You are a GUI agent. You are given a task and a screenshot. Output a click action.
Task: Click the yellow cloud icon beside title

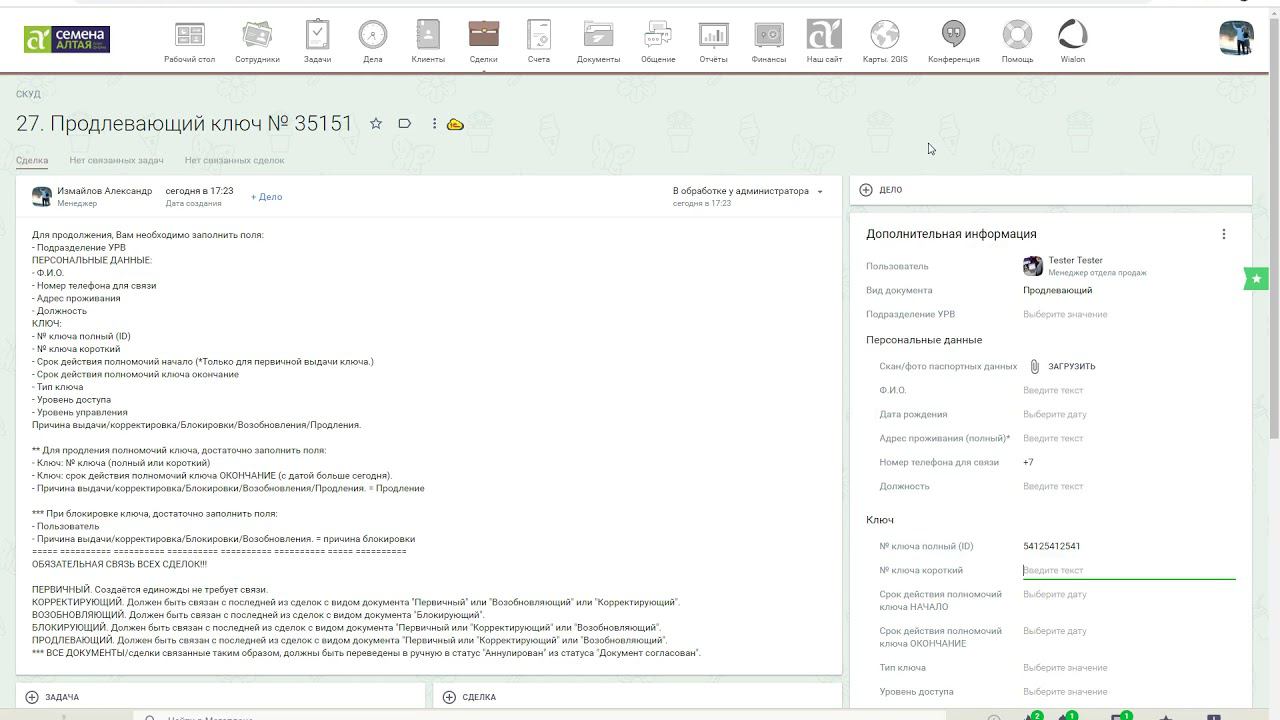455,124
